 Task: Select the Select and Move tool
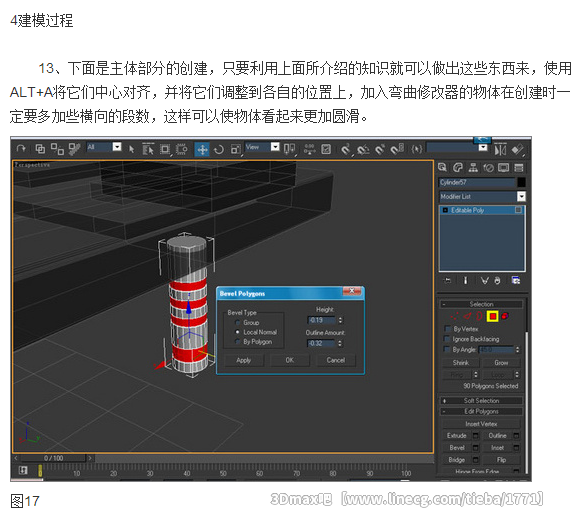pyautogui.click(x=202, y=149)
